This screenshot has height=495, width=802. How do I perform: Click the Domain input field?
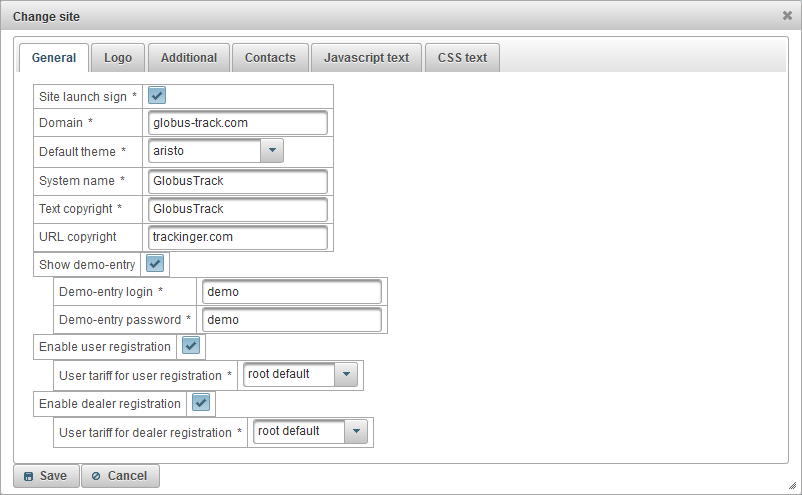(x=238, y=123)
